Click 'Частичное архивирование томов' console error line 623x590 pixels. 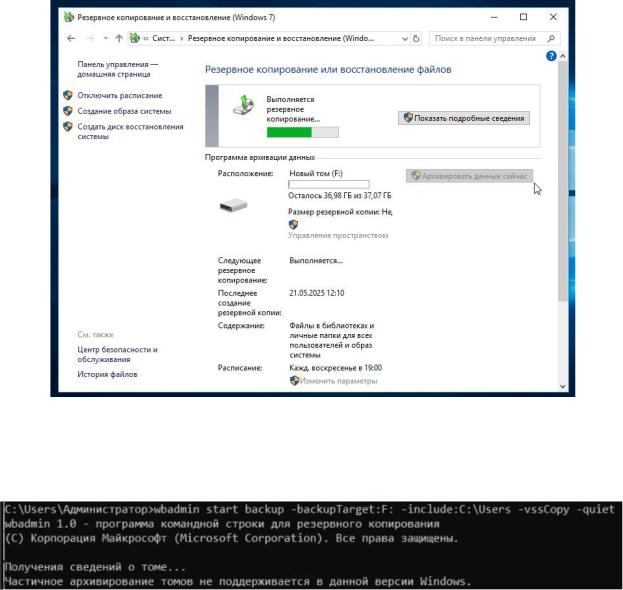pos(238,582)
